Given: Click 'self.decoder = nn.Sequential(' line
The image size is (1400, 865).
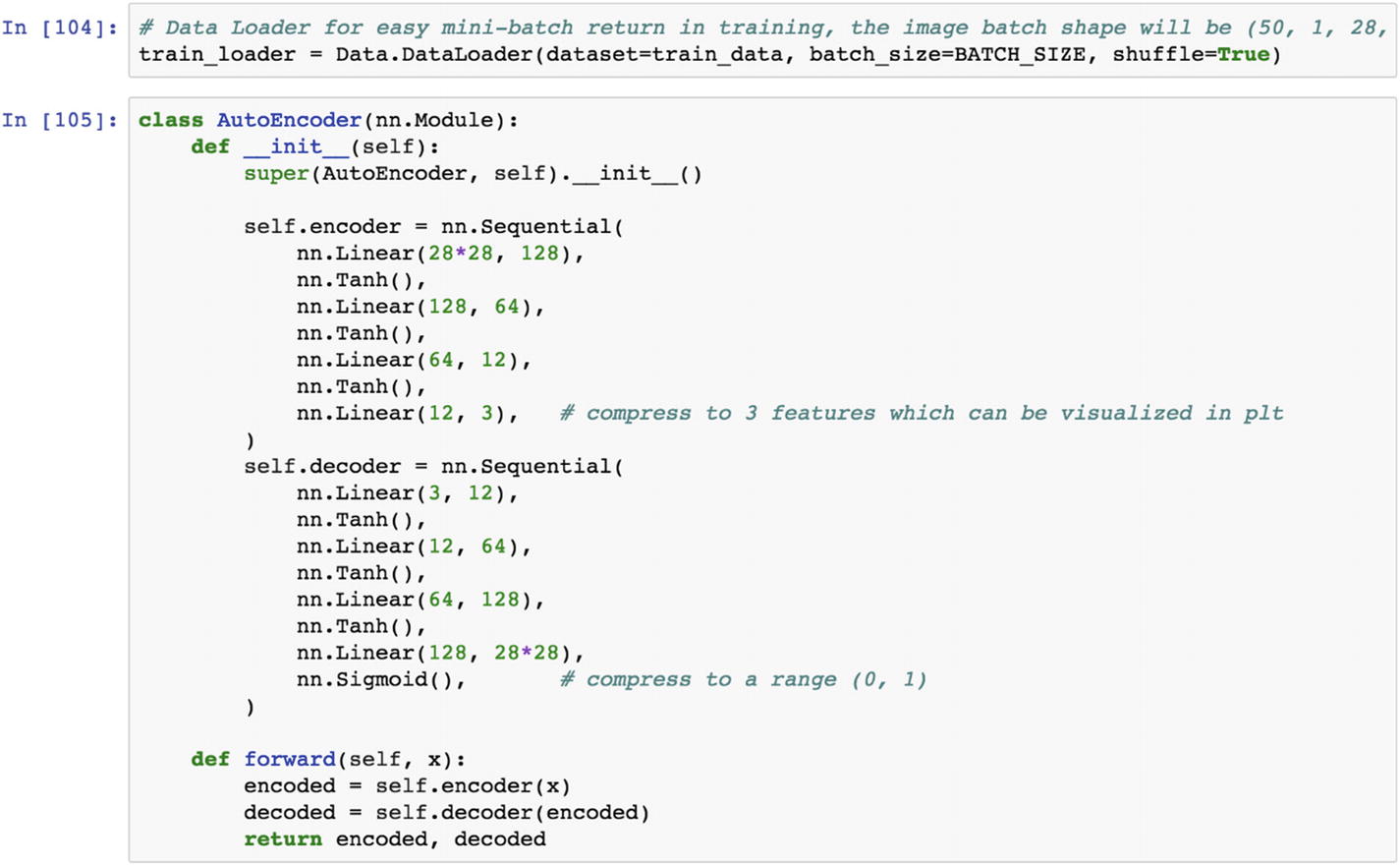Looking at the screenshot, I should 433,467.
